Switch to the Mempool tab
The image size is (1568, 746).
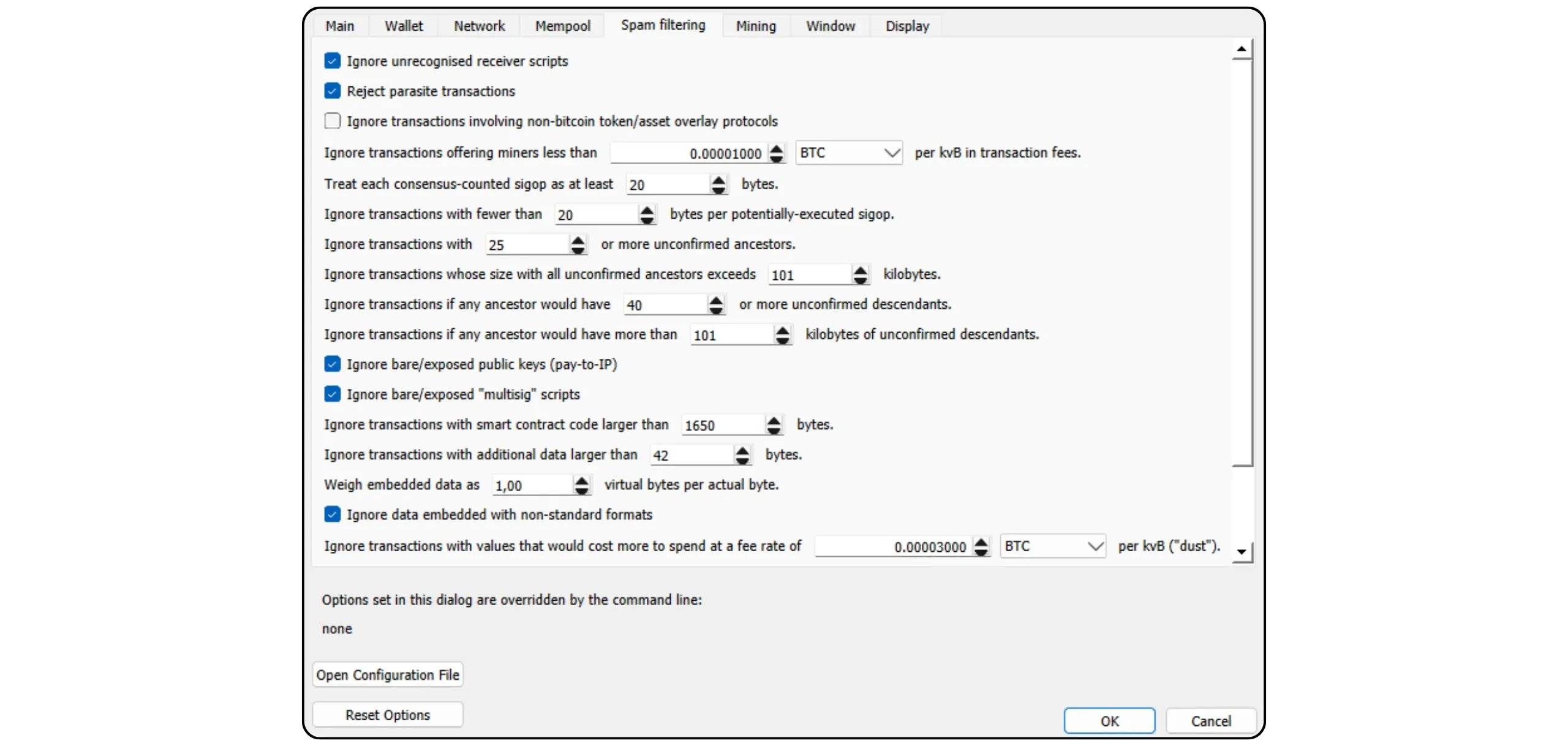[562, 26]
